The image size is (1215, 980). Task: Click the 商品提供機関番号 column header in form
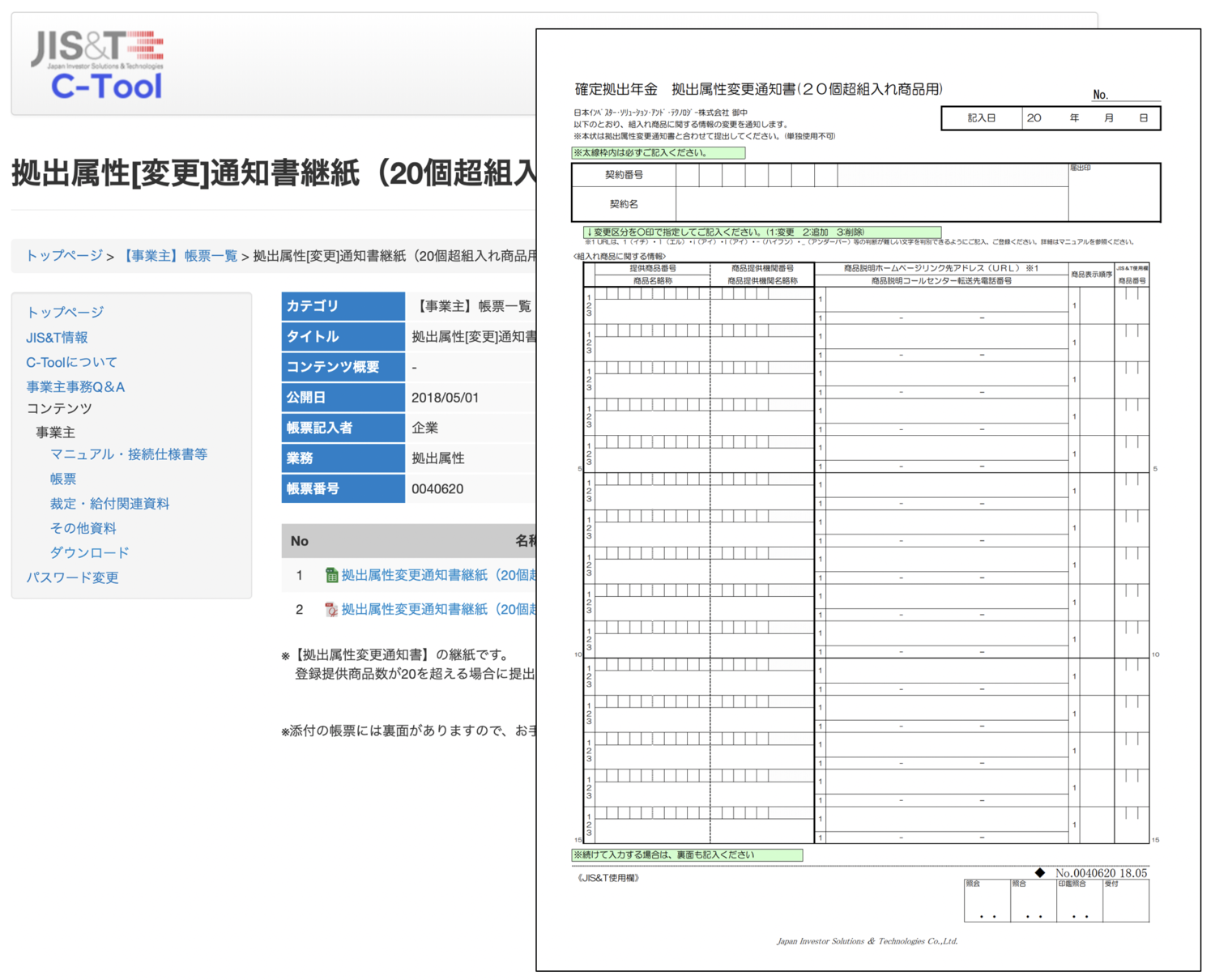[x=762, y=268]
